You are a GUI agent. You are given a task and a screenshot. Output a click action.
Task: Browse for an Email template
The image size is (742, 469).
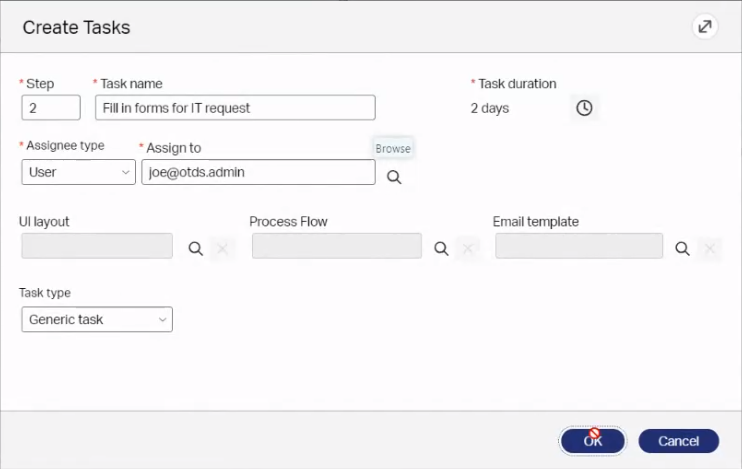coord(682,248)
